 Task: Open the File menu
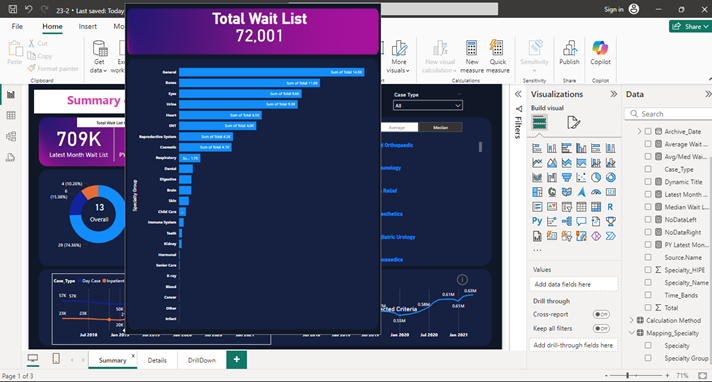click(x=17, y=26)
